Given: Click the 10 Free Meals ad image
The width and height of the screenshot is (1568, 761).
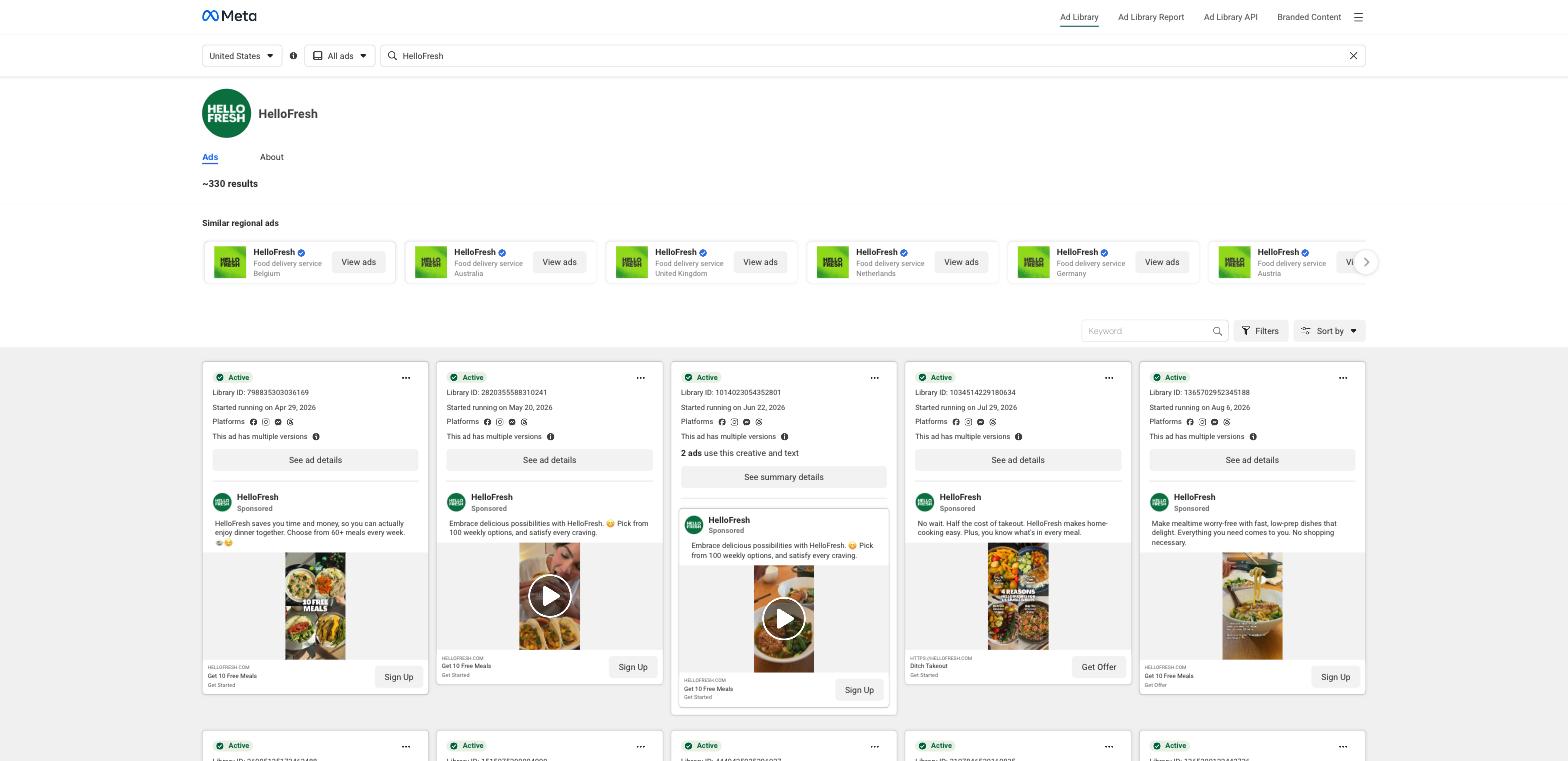Looking at the screenshot, I should (315, 606).
